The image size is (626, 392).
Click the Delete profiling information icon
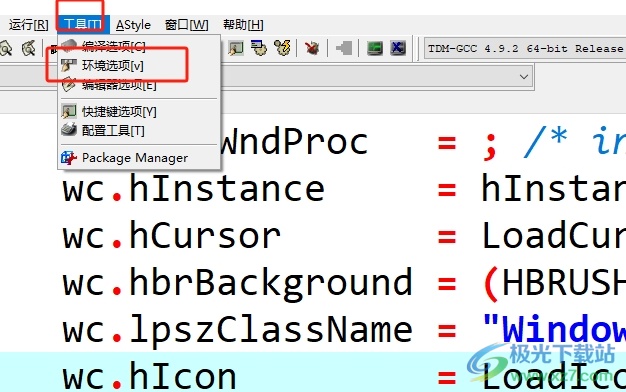pyautogui.click(x=398, y=48)
